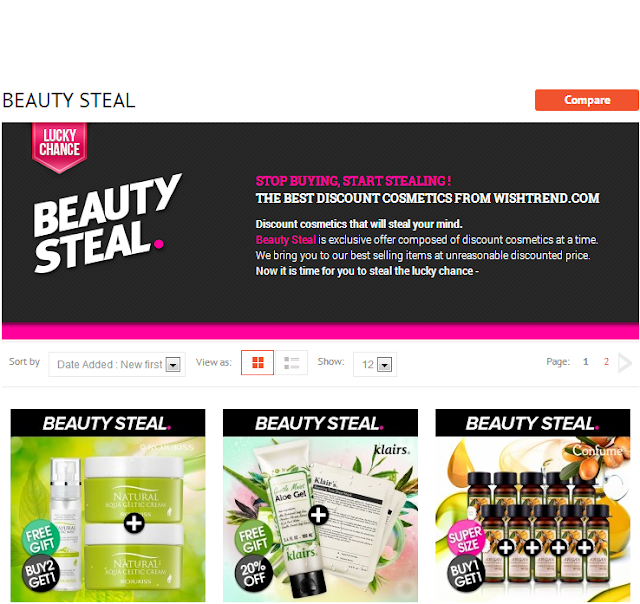The height and width of the screenshot is (604, 640).
Task: Click the 20% Off badge on Klairs product
Action: pyautogui.click(x=253, y=573)
